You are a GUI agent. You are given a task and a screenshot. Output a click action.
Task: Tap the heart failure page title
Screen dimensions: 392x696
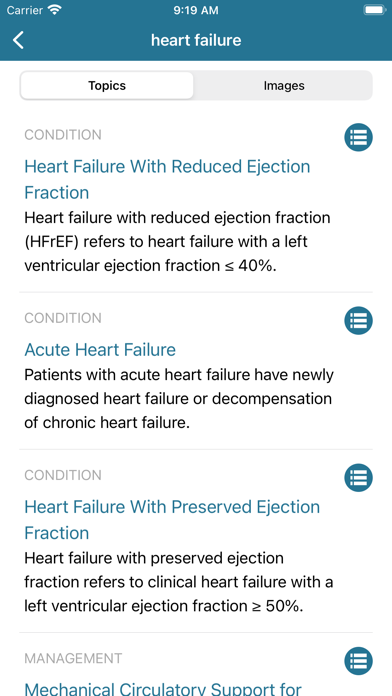[x=196, y=40]
